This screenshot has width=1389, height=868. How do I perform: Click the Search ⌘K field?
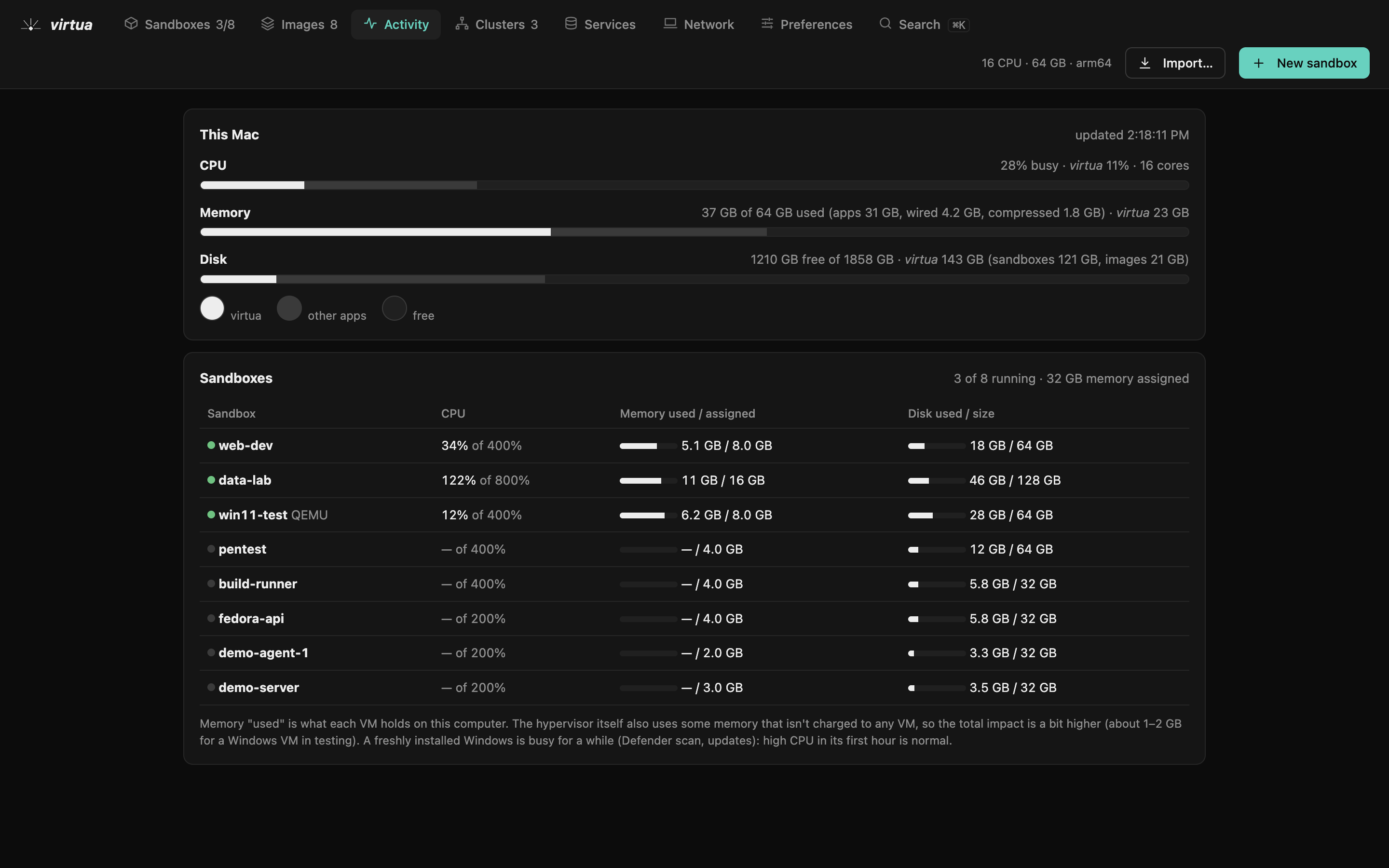(924, 24)
